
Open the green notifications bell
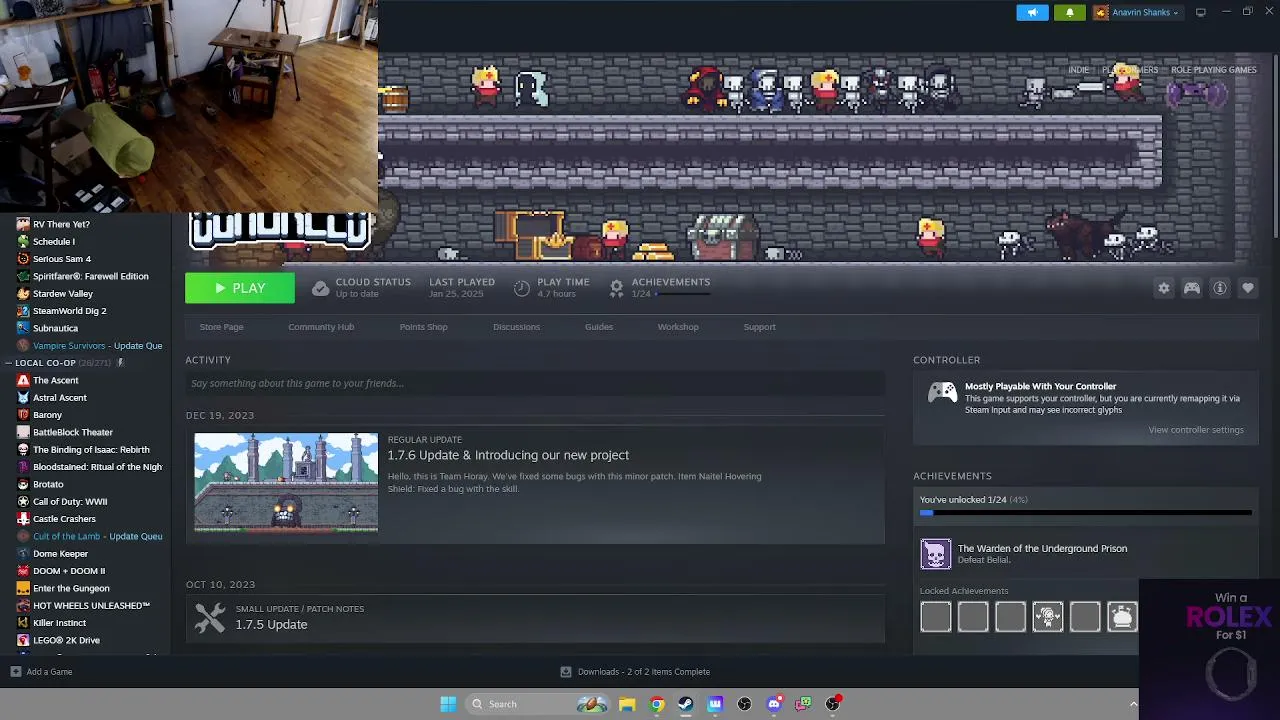click(1069, 12)
